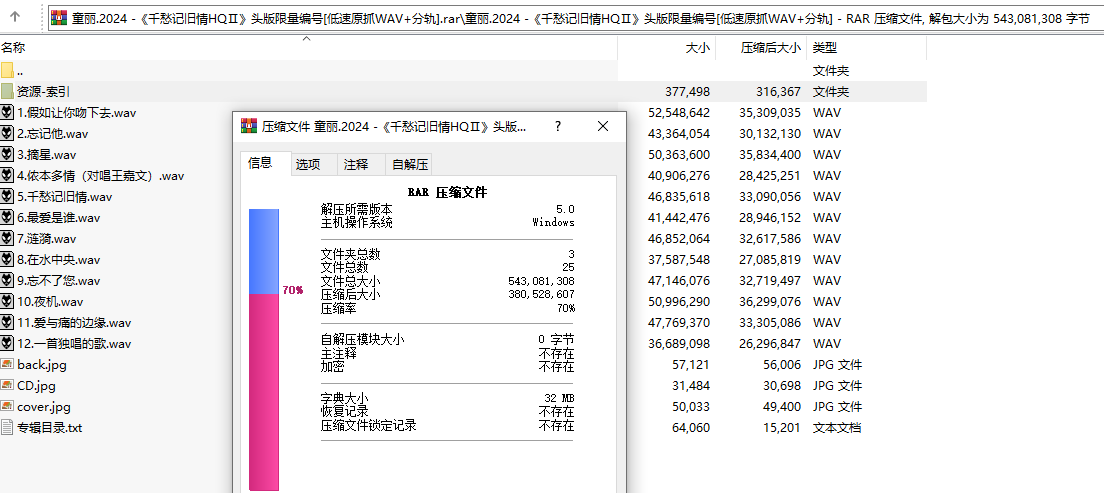The height and width of the screenshot is (493, 1104).
Task: Select the 资源-索引 folder
Action: pyautogui.click(x=42, y=92)
